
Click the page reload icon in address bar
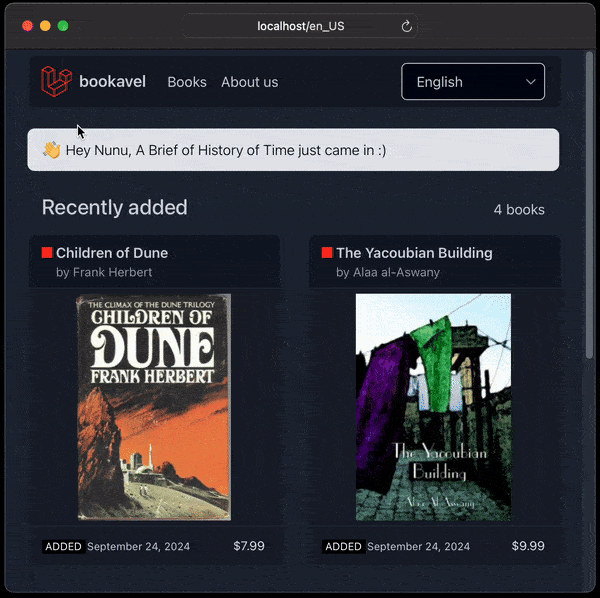[407, 26]
